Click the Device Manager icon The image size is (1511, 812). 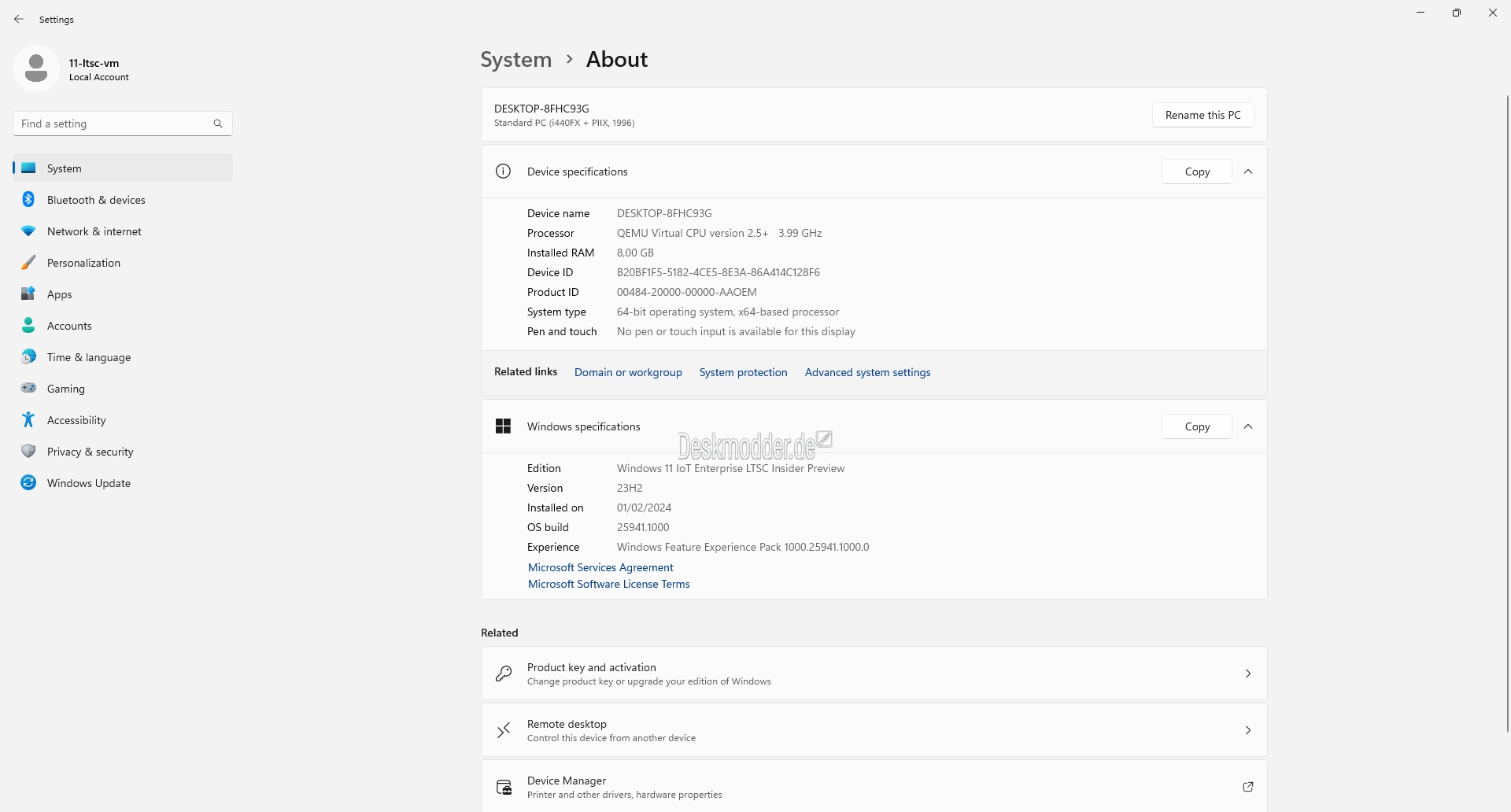[x=504, y=787]
